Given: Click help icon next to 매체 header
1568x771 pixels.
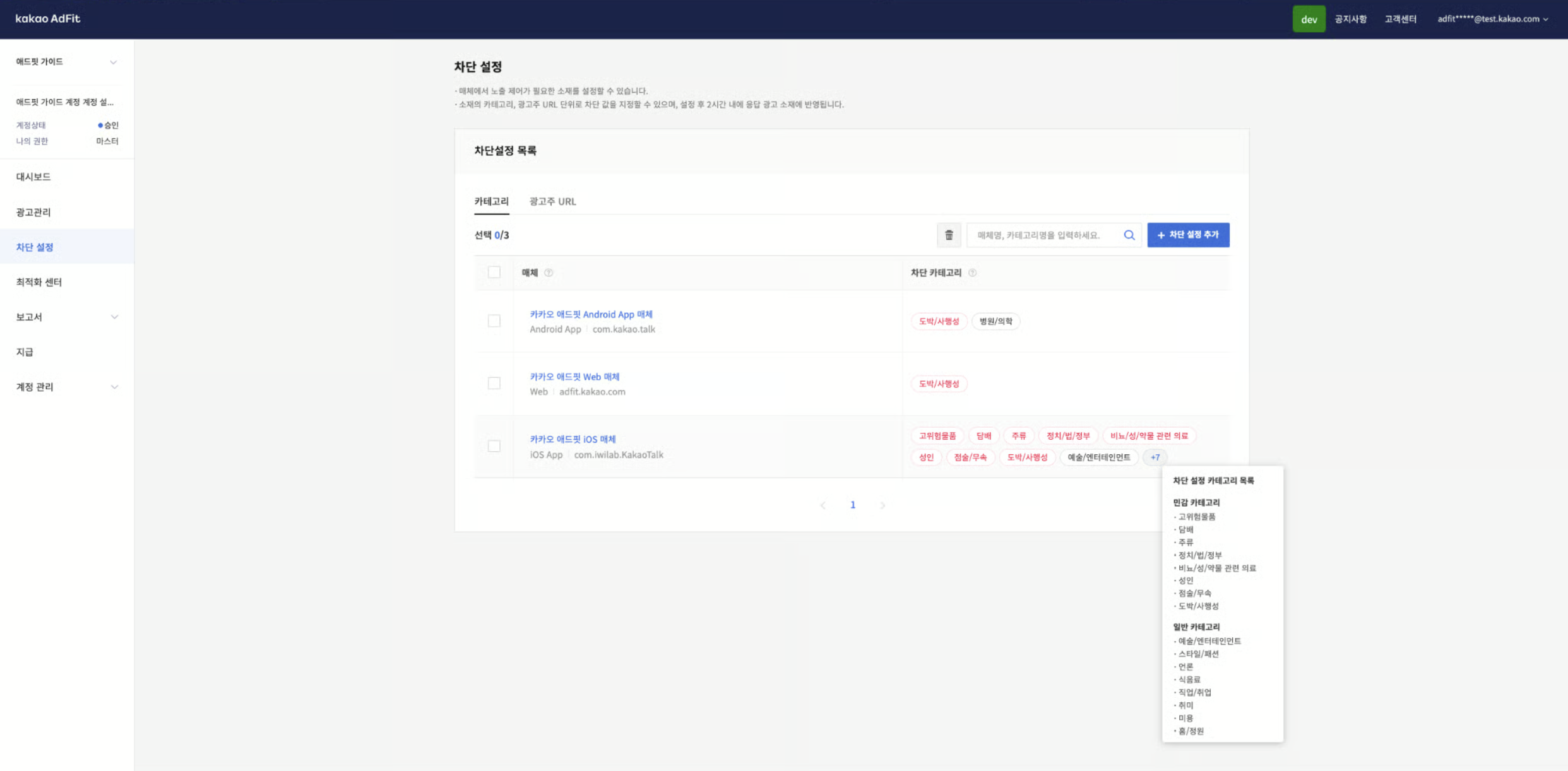Looking at the screenshot, I should [x=549, y=273].
